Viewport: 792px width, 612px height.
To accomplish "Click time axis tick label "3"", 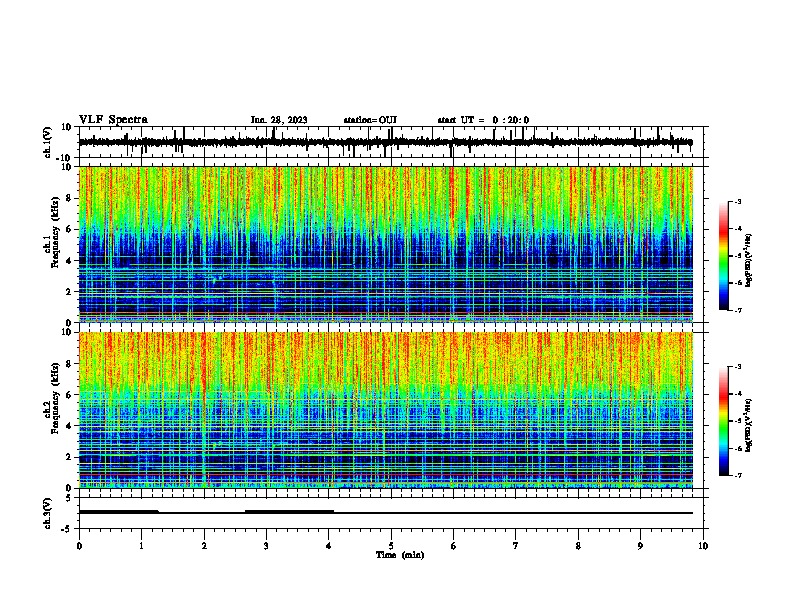I will click(x=266, y=546).
